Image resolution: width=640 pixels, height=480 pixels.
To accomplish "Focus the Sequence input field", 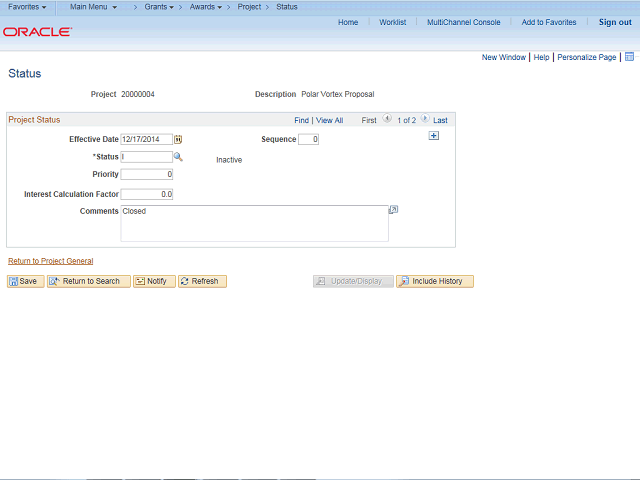I will 308,139.
